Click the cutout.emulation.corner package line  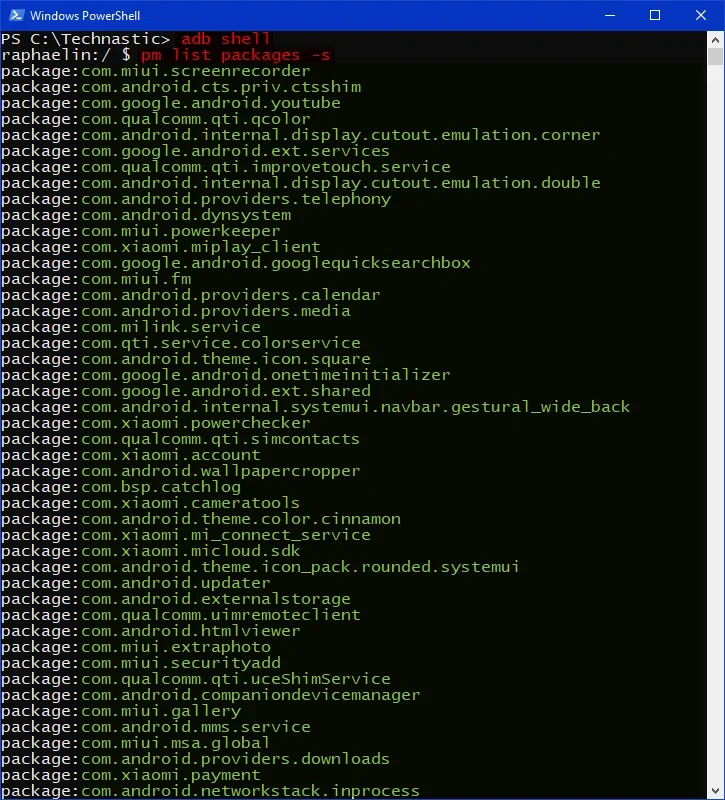(301, 135)
